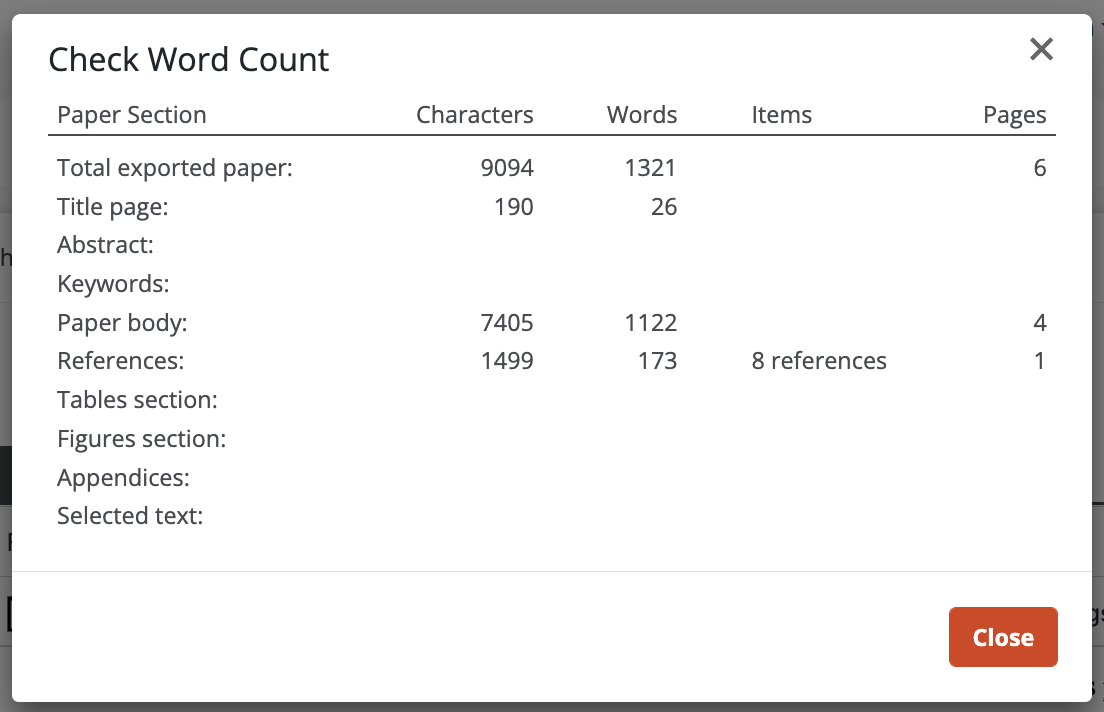Select the Figures section row label
The image size is (1104, 712).
[x=141, y=439]
